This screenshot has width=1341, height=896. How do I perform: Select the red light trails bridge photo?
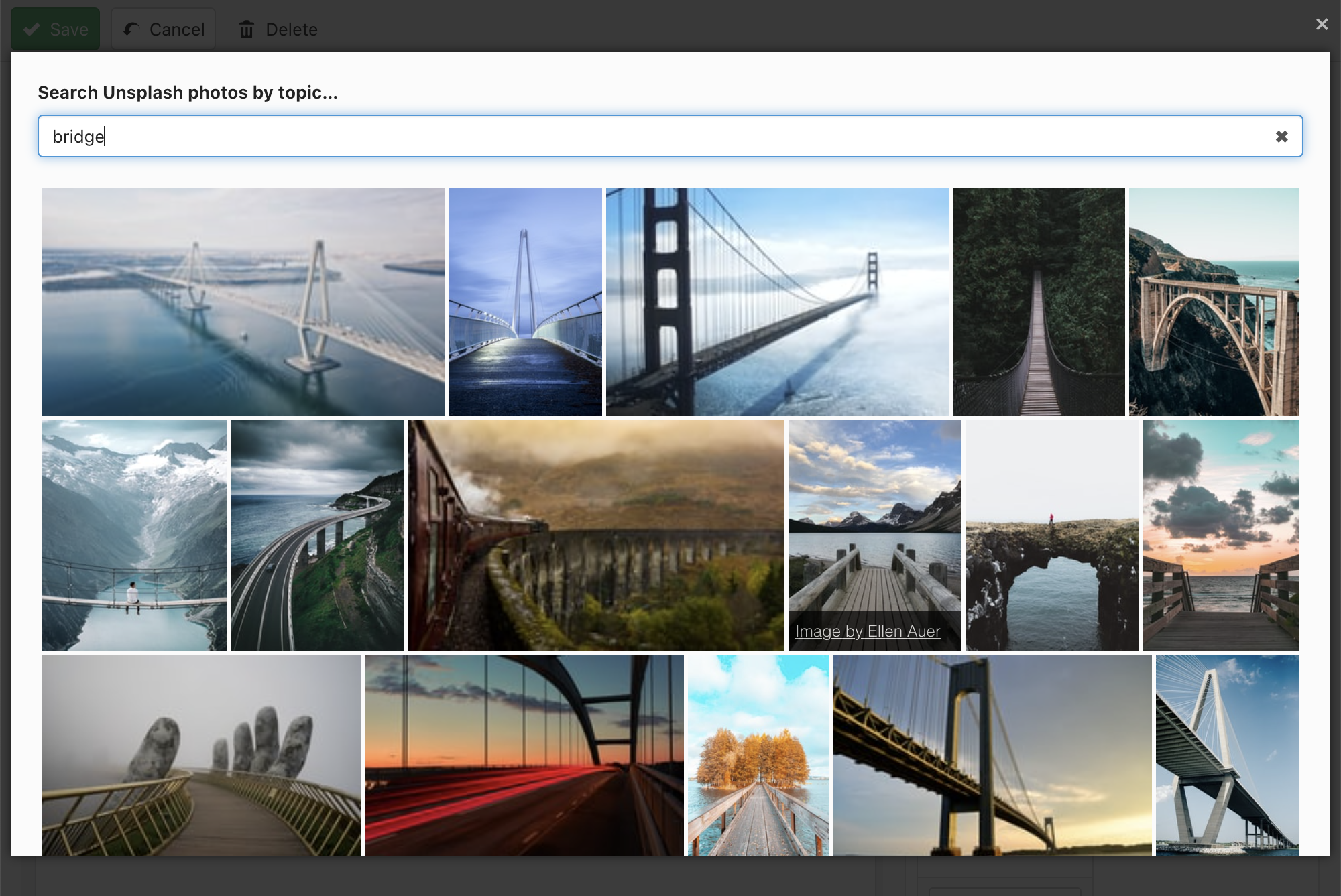(x=524, y=755)
